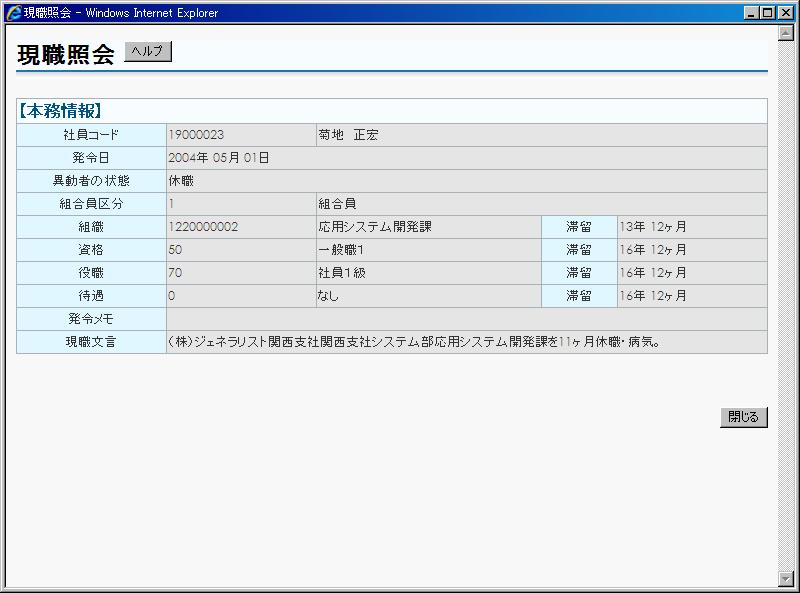Select the employee code 19000023
800x593 pixels.
(196, 135)
